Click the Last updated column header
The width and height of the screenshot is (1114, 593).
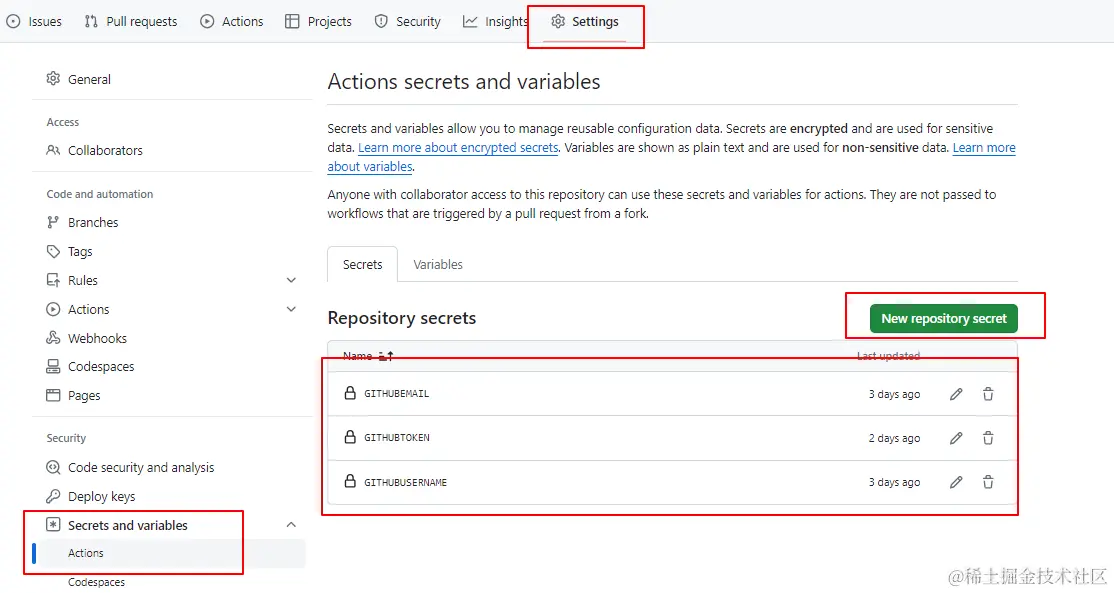point(888,356)
